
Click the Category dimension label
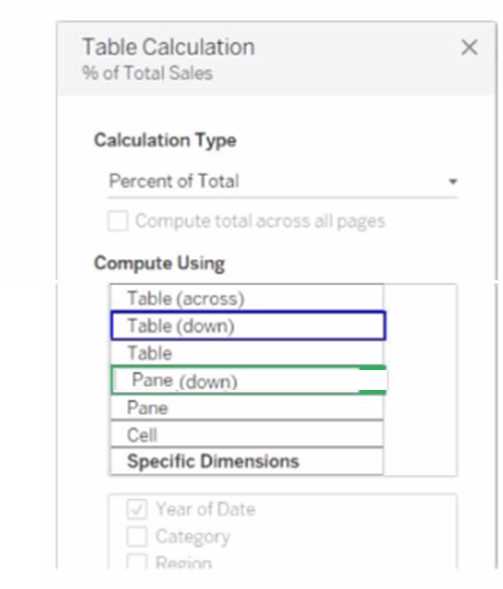click(x=193, y=537)
